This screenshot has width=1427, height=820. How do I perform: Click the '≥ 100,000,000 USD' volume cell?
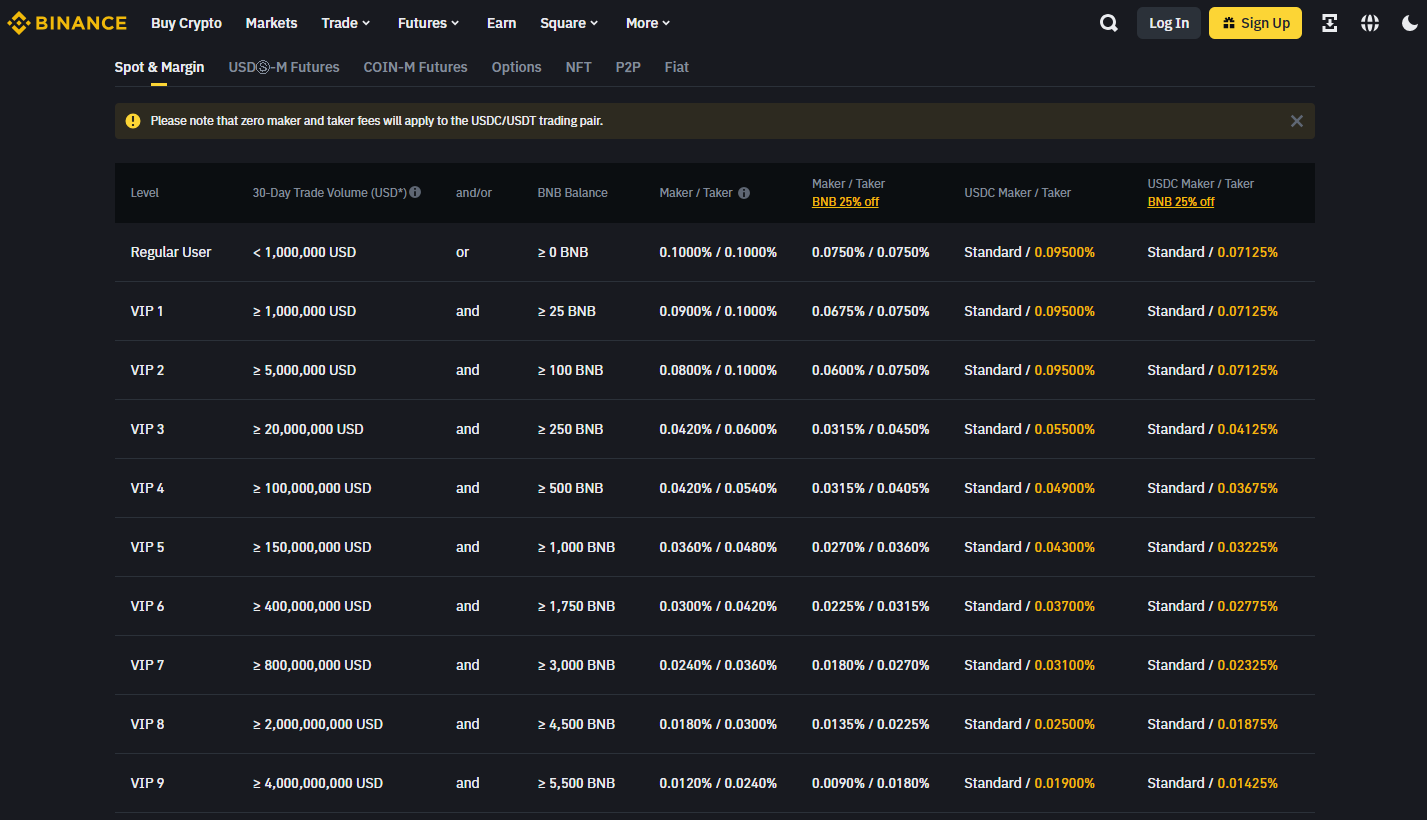pos(312,488)
